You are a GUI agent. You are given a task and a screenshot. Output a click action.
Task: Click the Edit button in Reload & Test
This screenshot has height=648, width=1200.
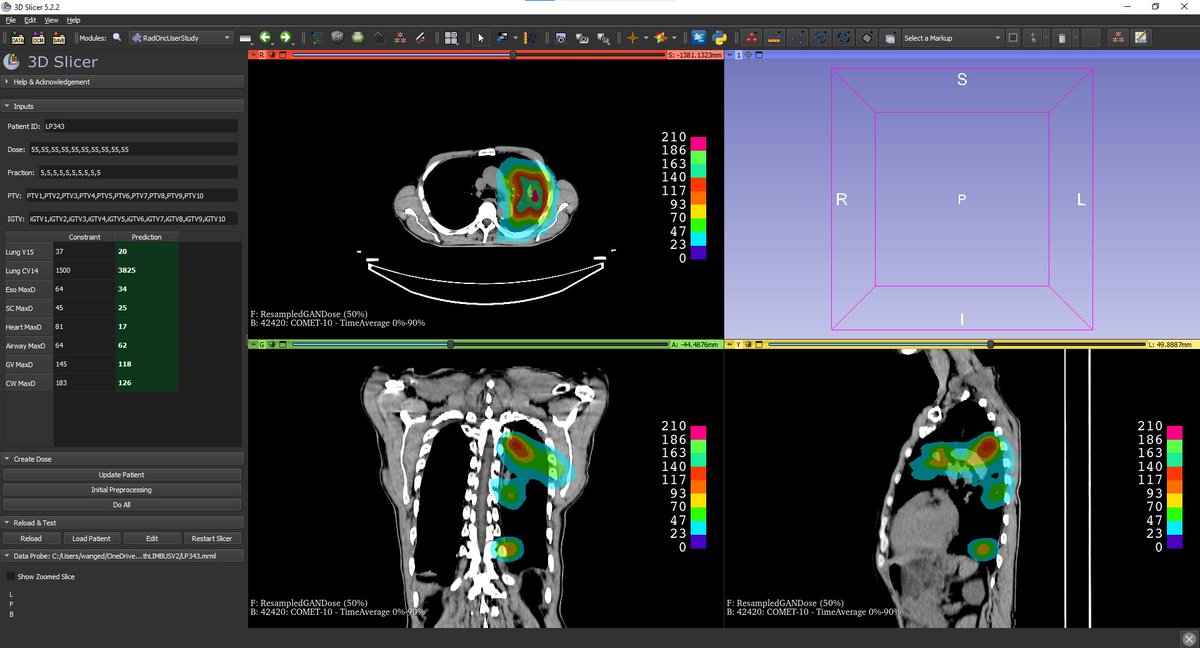[x=152, y=538]
